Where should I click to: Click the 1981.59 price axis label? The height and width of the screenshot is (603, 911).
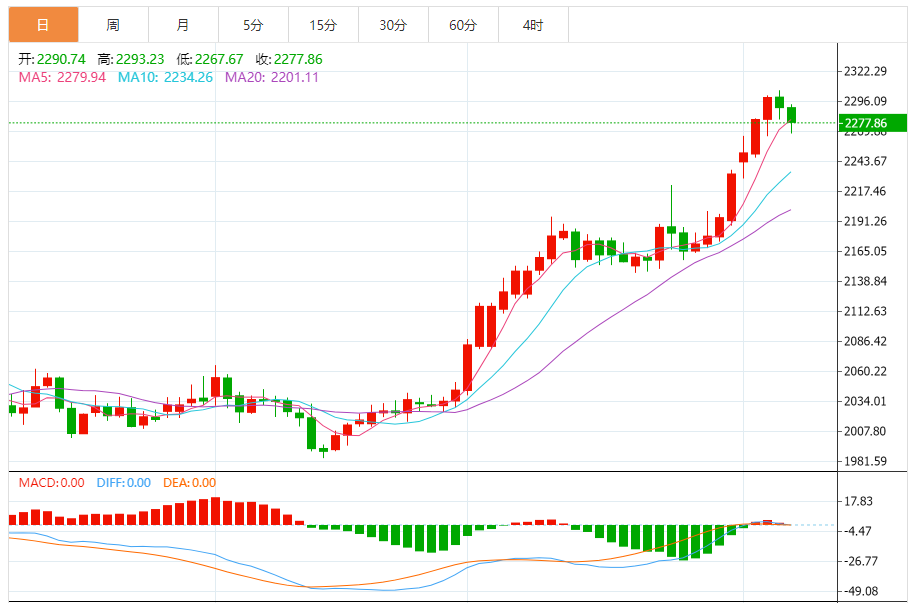click(866, 461)
